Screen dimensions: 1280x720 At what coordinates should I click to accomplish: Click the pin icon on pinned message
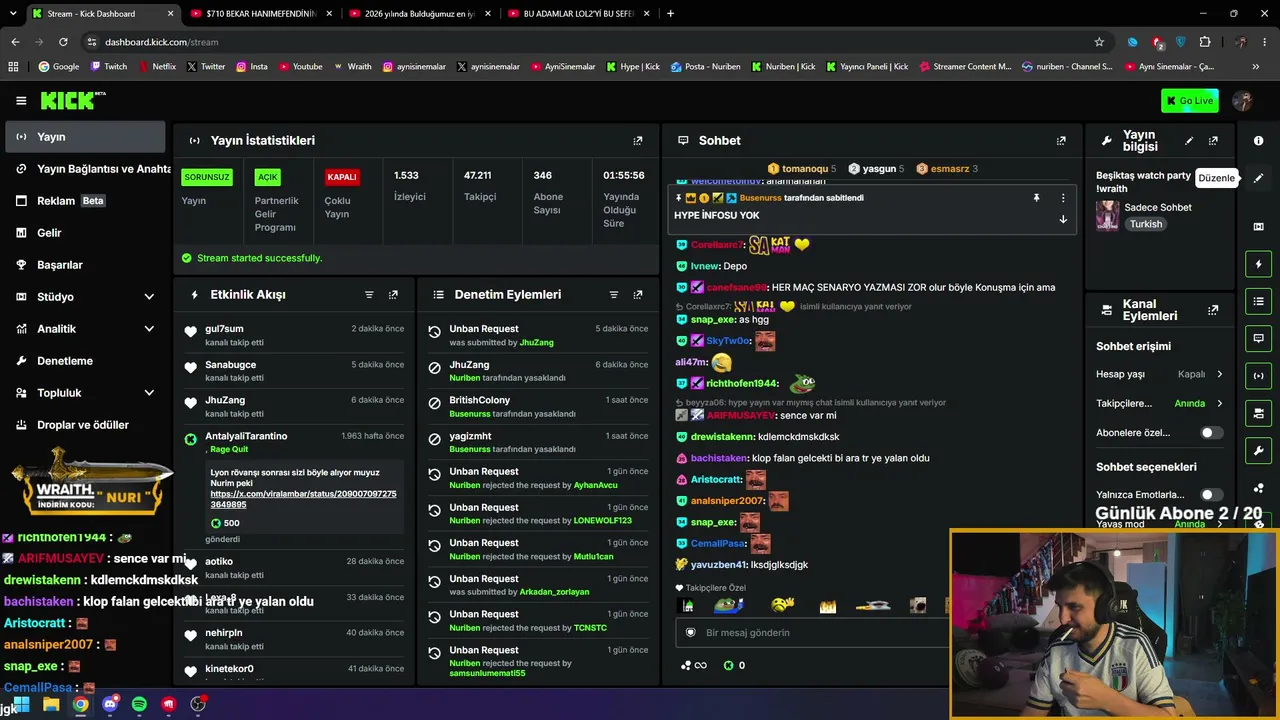1036,198
